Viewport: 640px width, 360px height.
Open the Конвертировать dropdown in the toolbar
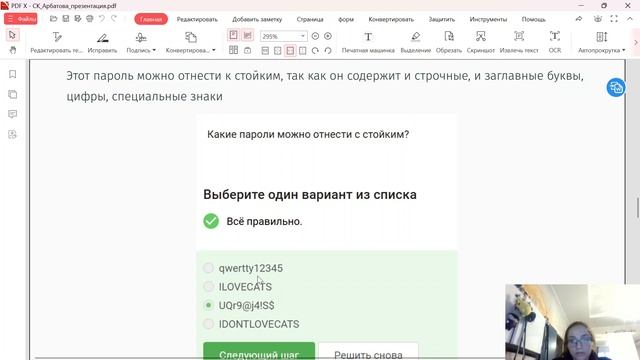pos(191,42)
